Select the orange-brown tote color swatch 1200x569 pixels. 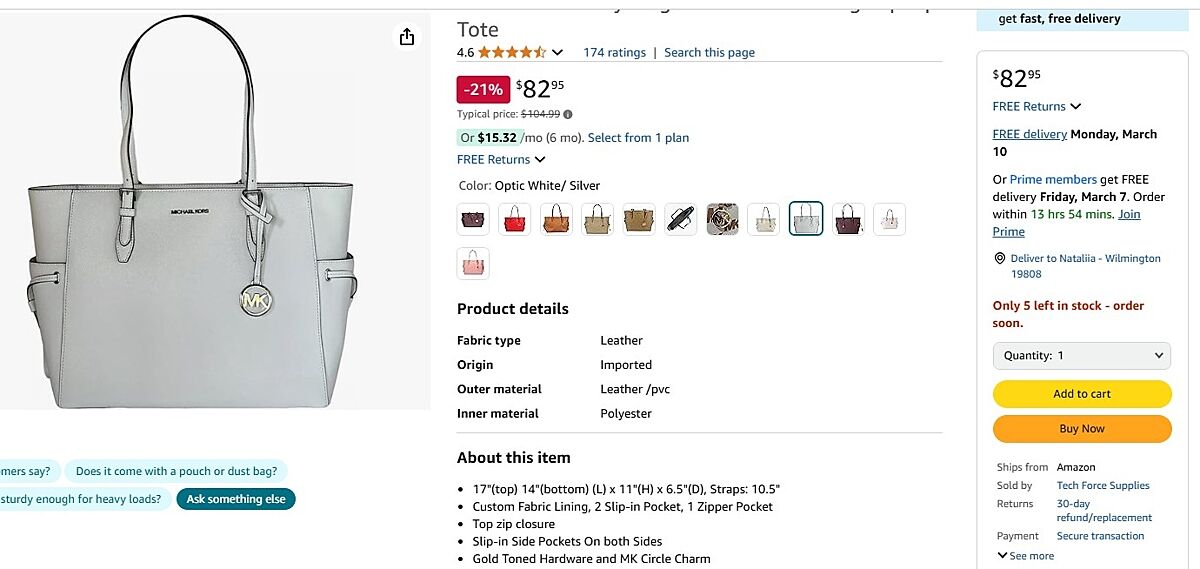(556, 219)
